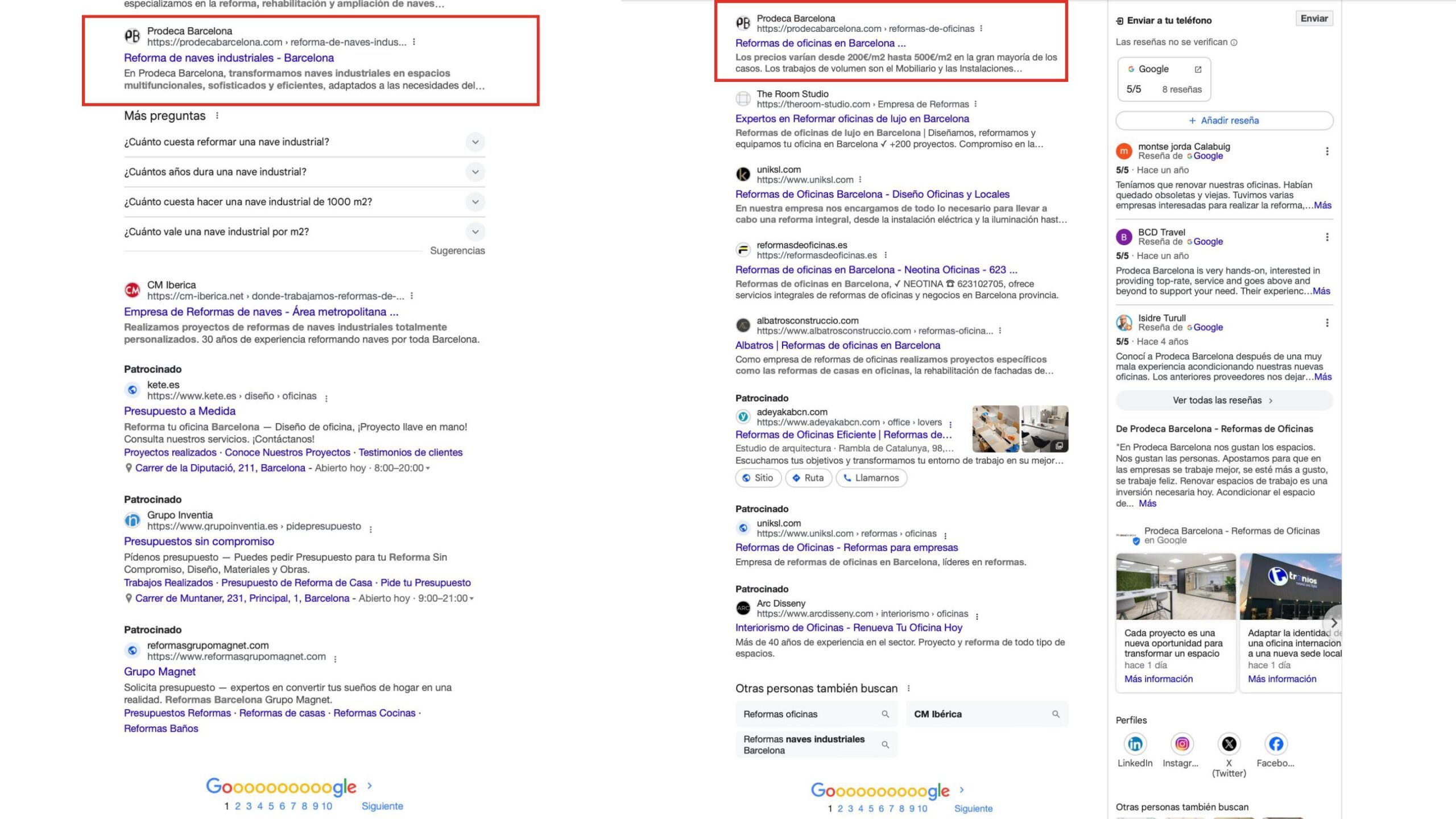Screen dimensions: 1456x819
Task: Click info icon next to Las reseñas no se verifican
Action: coord(1234,42)
